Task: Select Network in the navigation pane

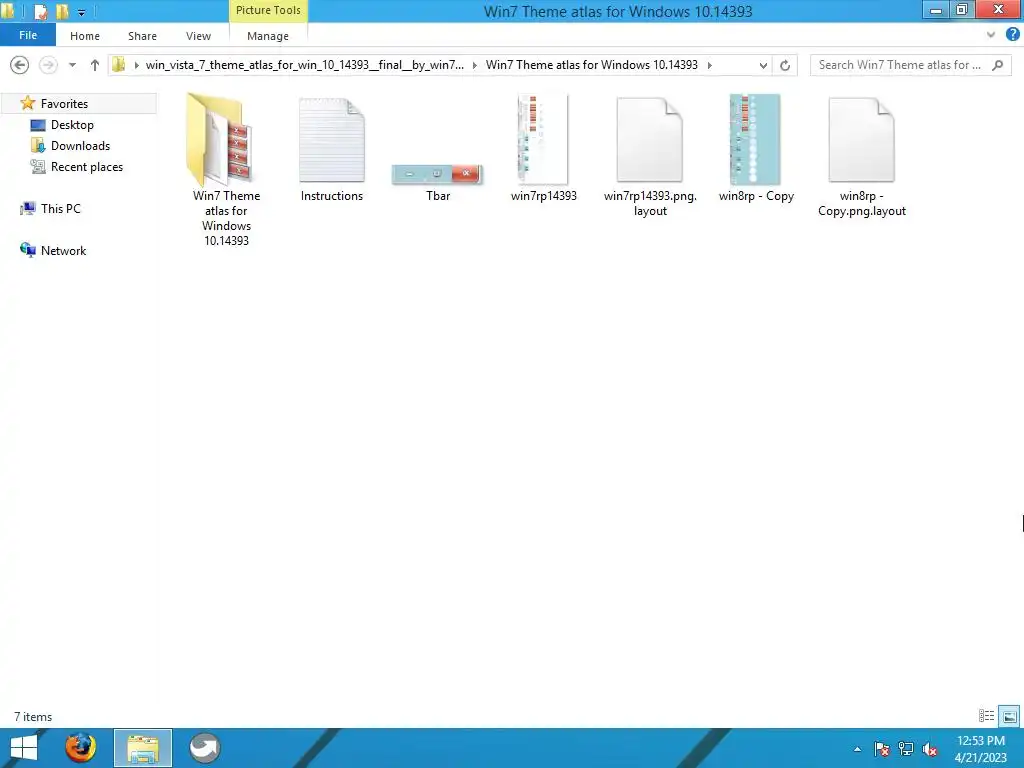Action: tap(63, 251)
